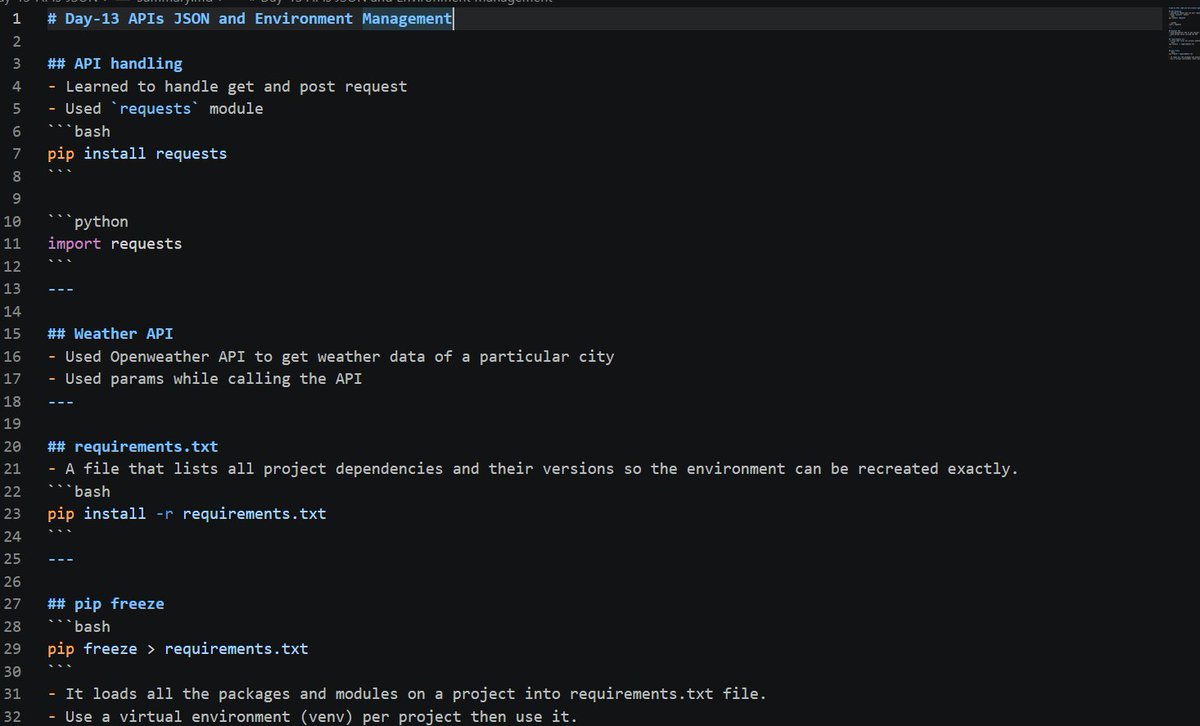This screenshot has width=1200, height=726.
Task: Click the '---' separator on line 13
Action: click(60, 289)
